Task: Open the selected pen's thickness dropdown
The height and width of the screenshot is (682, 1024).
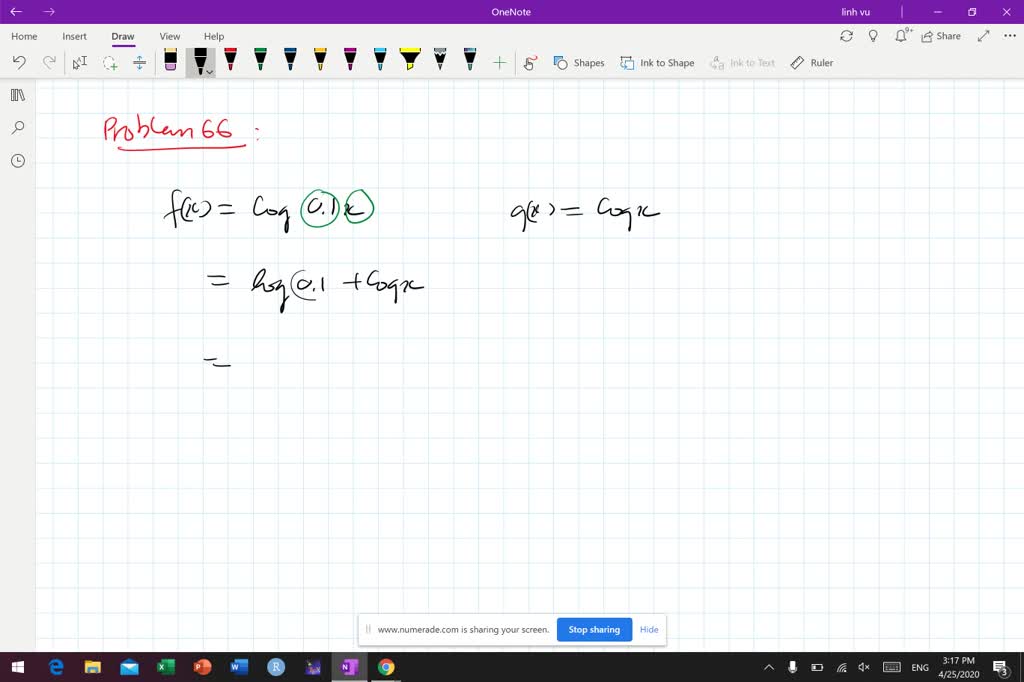Action: click(208, 72)
